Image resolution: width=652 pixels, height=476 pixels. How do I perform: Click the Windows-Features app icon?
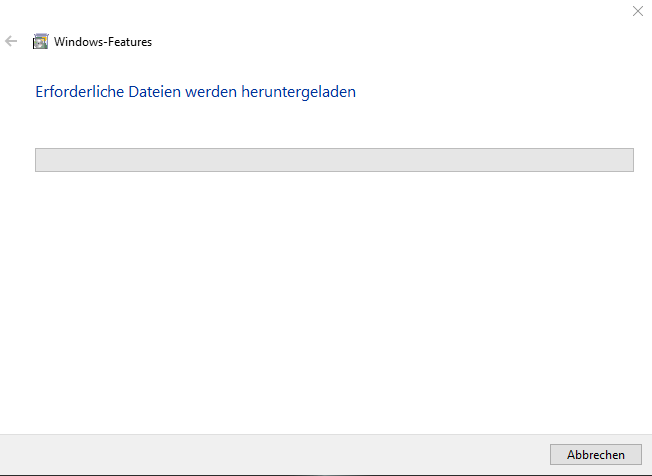(x=40, y=42)
